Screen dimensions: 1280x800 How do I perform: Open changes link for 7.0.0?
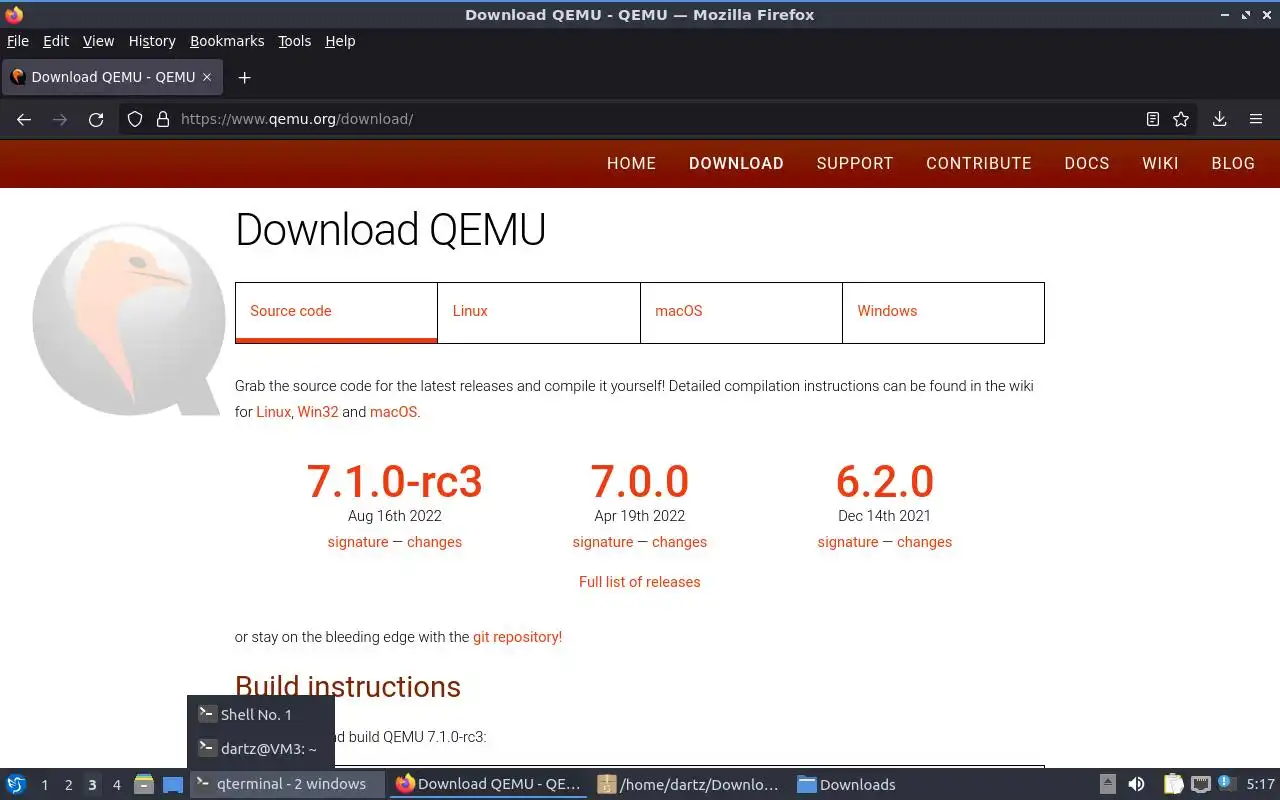pyautogui.click(x=679, y=542)
